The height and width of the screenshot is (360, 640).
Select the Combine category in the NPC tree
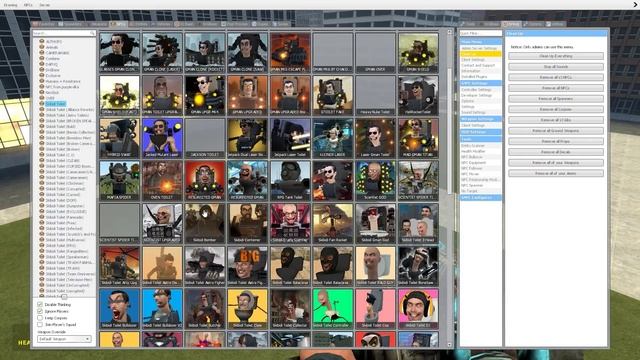pyautogui.click(x=53, y=58)
